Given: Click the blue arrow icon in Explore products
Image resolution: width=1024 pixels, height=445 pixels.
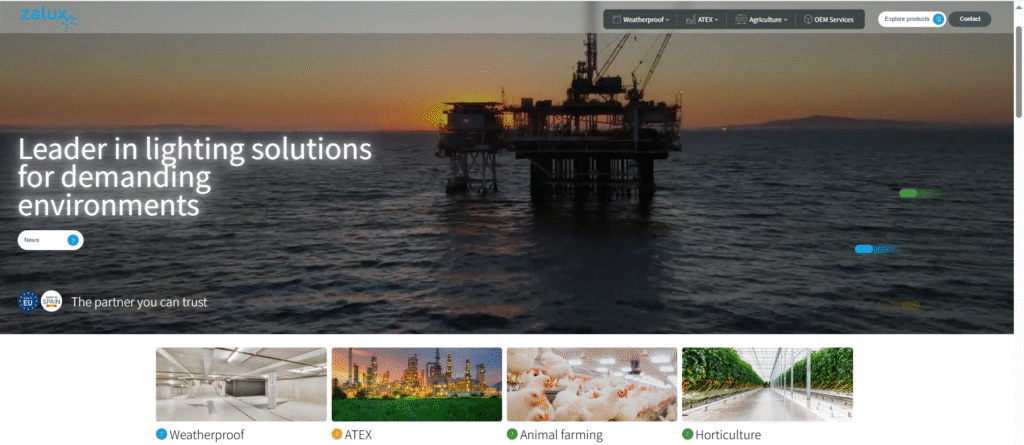Looking at the screenshot, I should pos(938,20).
